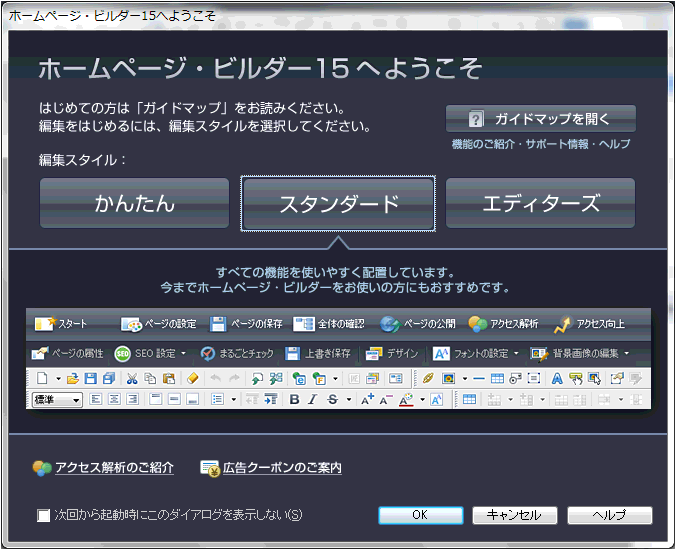Viewport: 676px width, 550px height.
Task: Confirm the dialog with OK
Action: [x=421, y=515]
